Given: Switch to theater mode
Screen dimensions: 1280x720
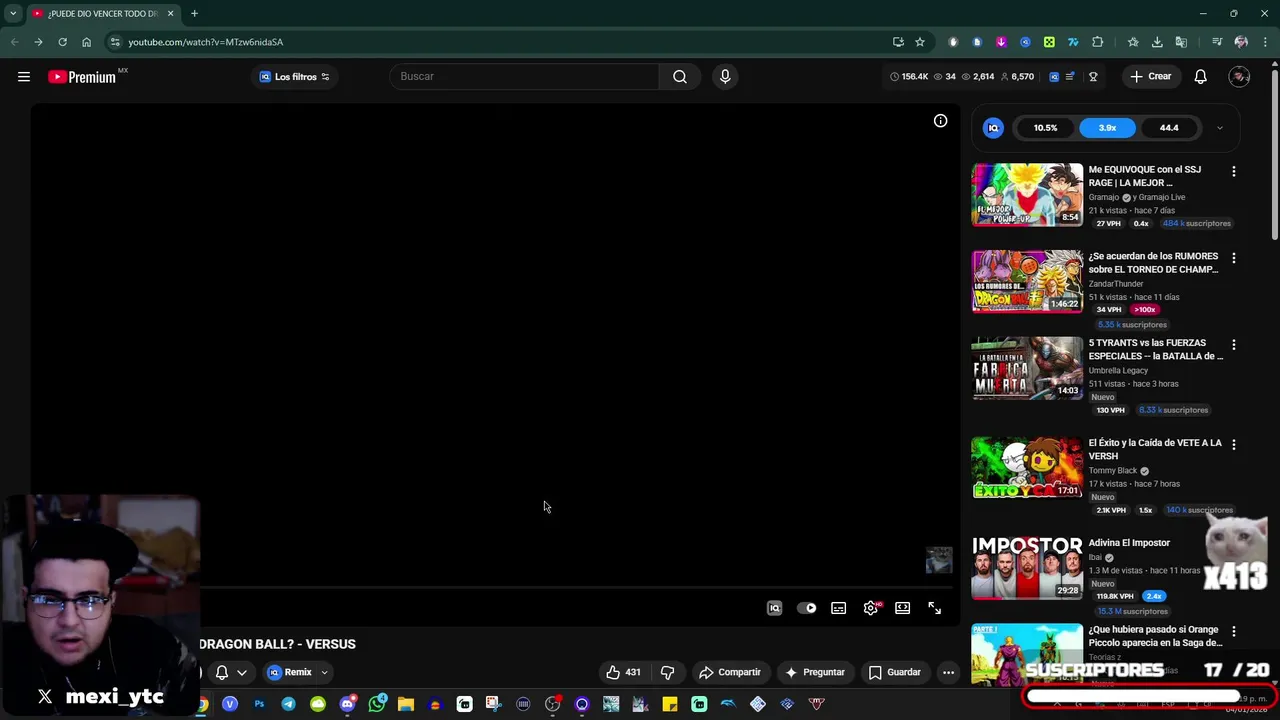Looking at the screenshot, I should tap(903, 608).
